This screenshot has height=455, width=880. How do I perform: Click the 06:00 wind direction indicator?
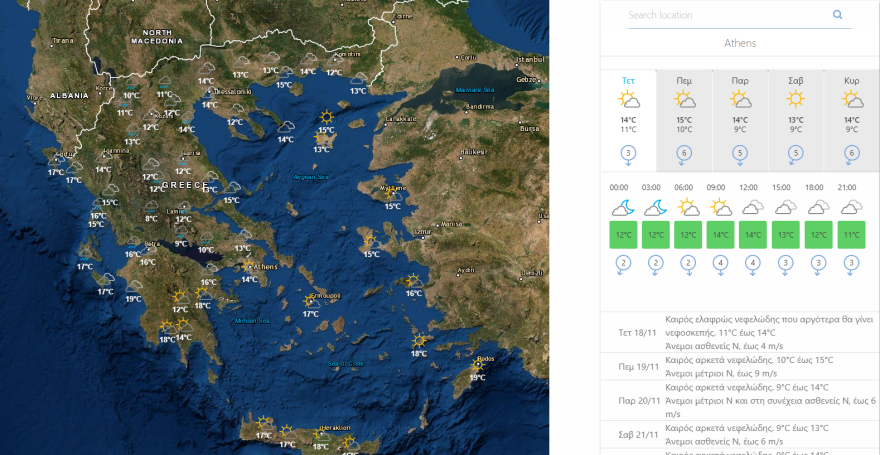(687, 264)
